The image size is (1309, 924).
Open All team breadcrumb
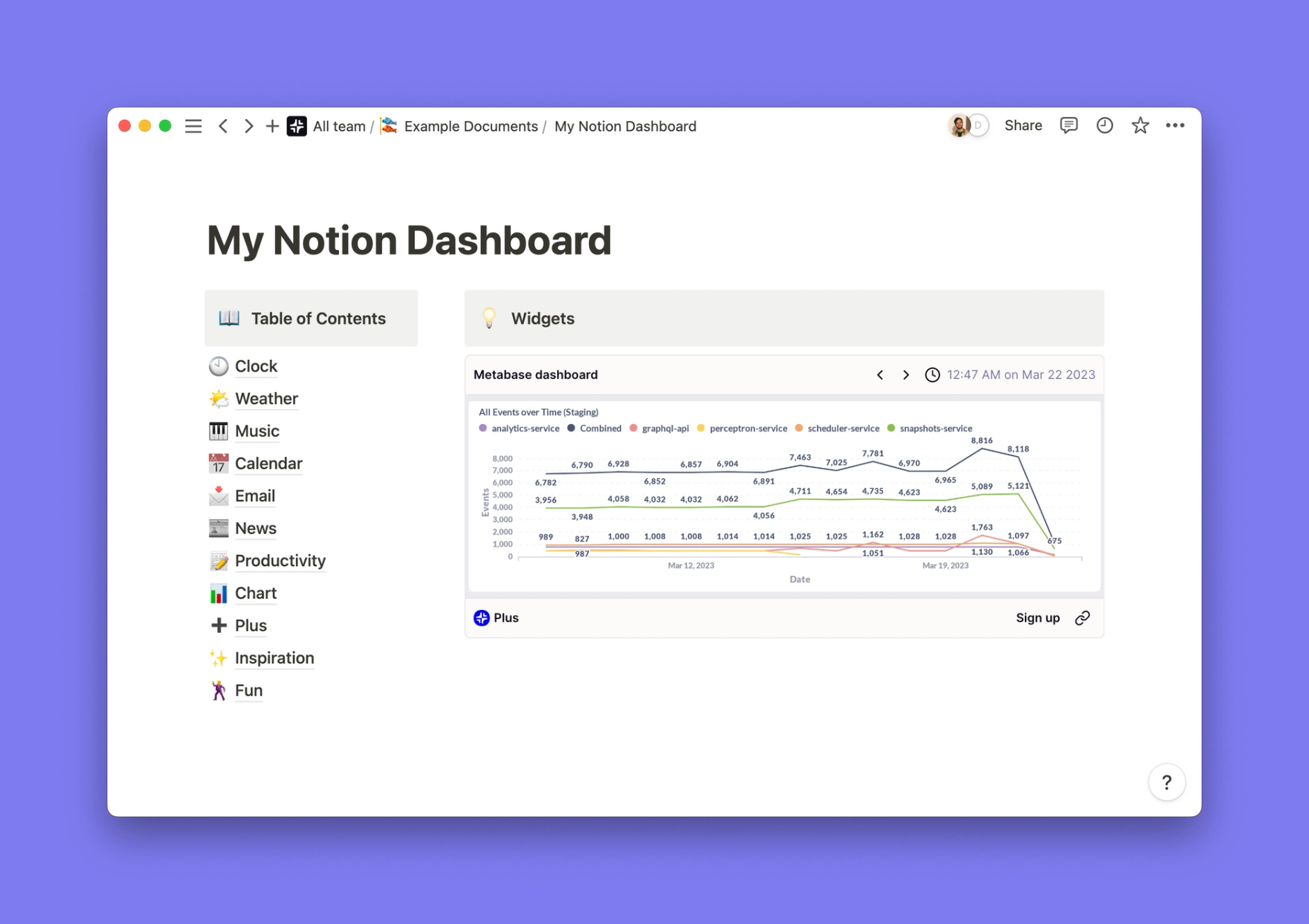[x=339, y=126]
